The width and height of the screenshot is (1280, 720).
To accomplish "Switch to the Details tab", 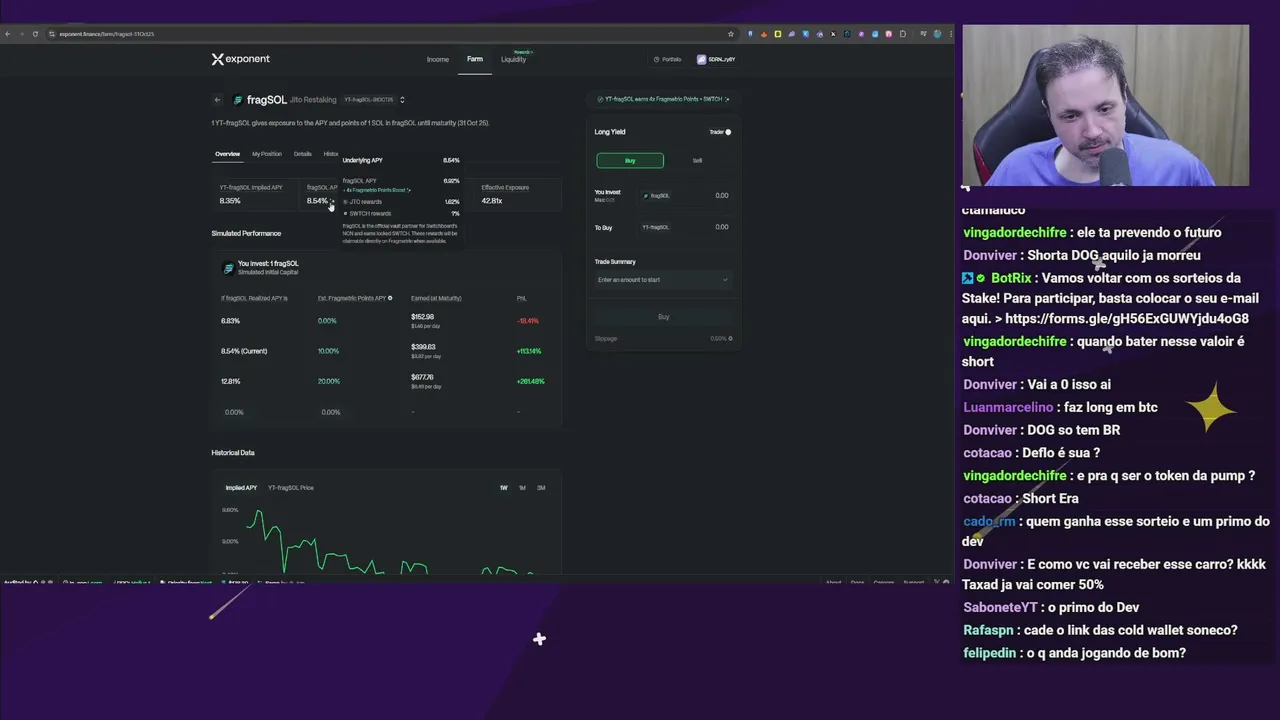I will (303, 154).
